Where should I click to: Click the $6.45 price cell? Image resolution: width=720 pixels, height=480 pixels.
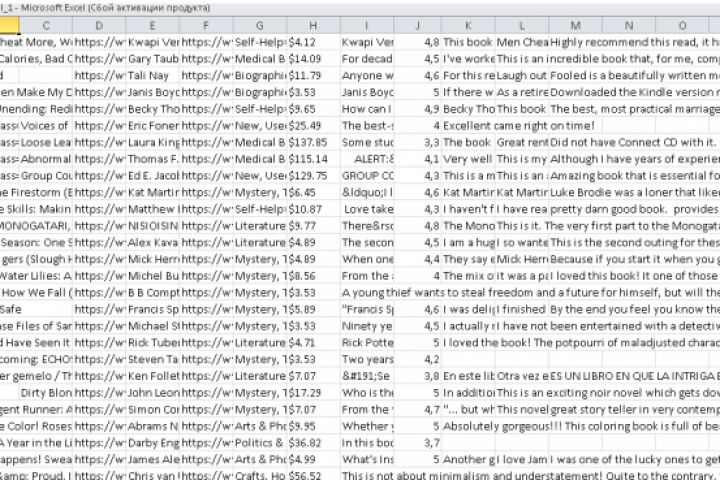pyautogui.click(x=314, y=192)
